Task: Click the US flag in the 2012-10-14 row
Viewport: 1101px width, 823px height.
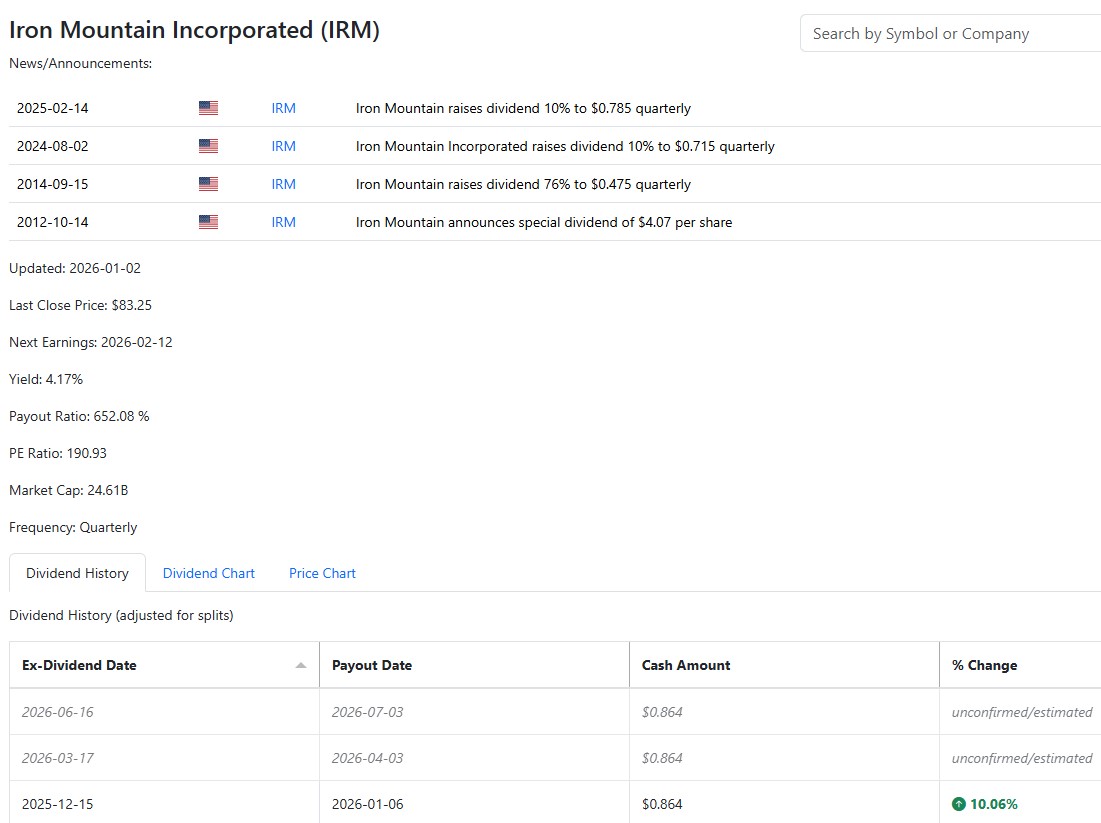Action: (x=208, y=222)
